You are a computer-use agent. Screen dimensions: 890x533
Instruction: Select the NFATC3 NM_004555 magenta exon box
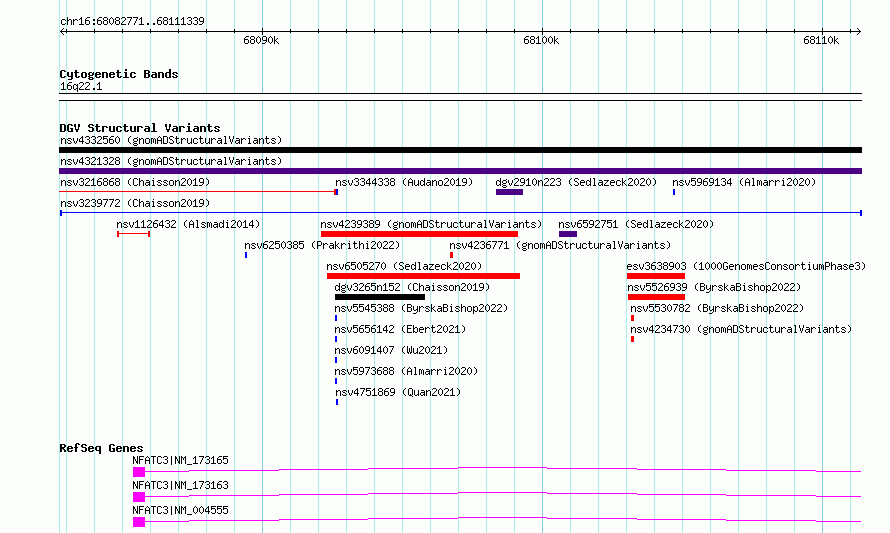[139, 522]
